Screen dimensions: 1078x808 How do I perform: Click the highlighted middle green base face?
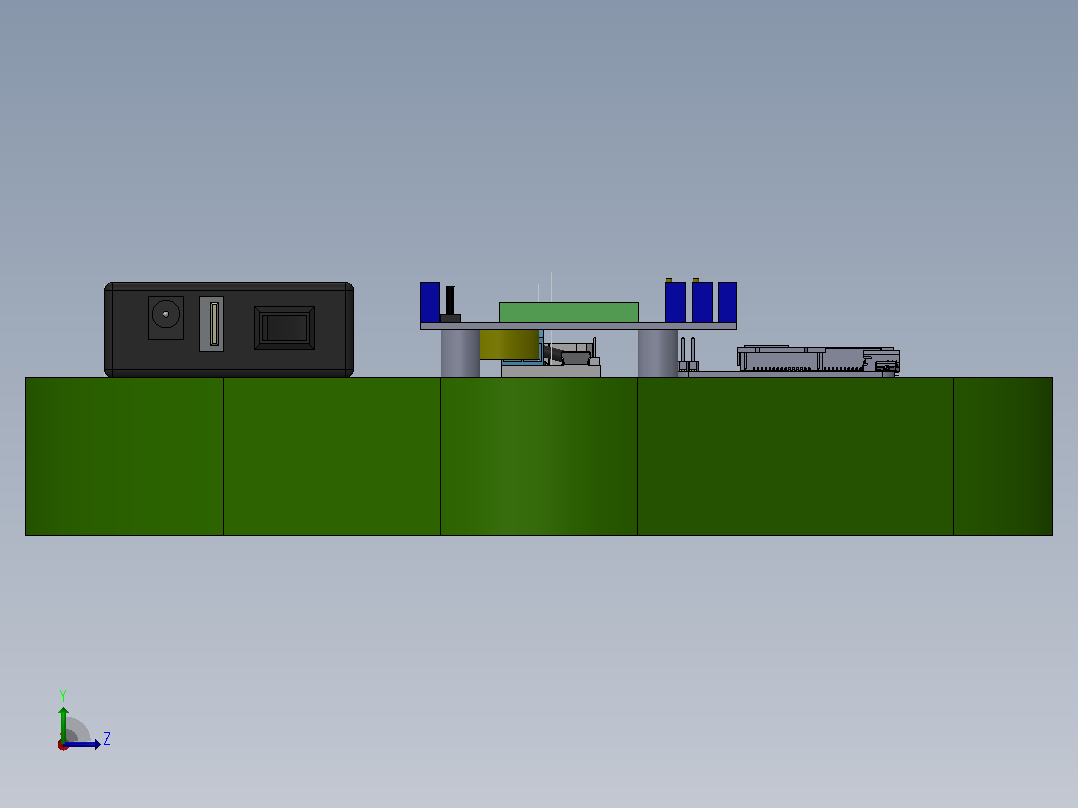[539, 457]
